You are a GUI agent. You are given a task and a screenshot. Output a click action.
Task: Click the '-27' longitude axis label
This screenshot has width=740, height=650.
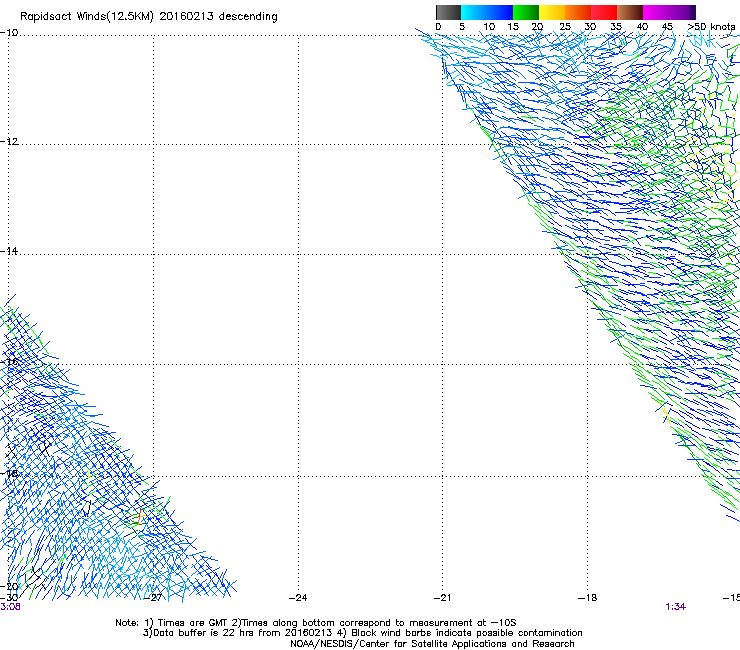153,598
